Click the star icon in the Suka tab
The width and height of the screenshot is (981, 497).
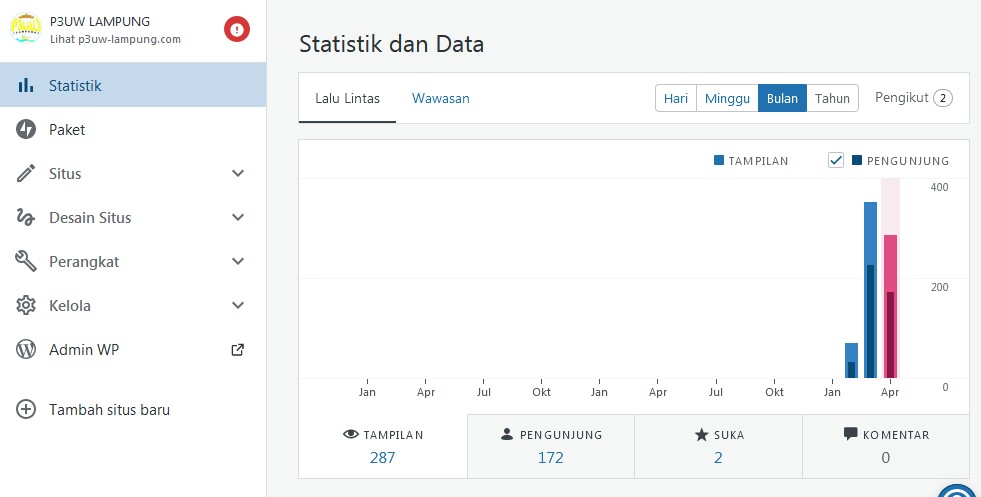[701, 434]
